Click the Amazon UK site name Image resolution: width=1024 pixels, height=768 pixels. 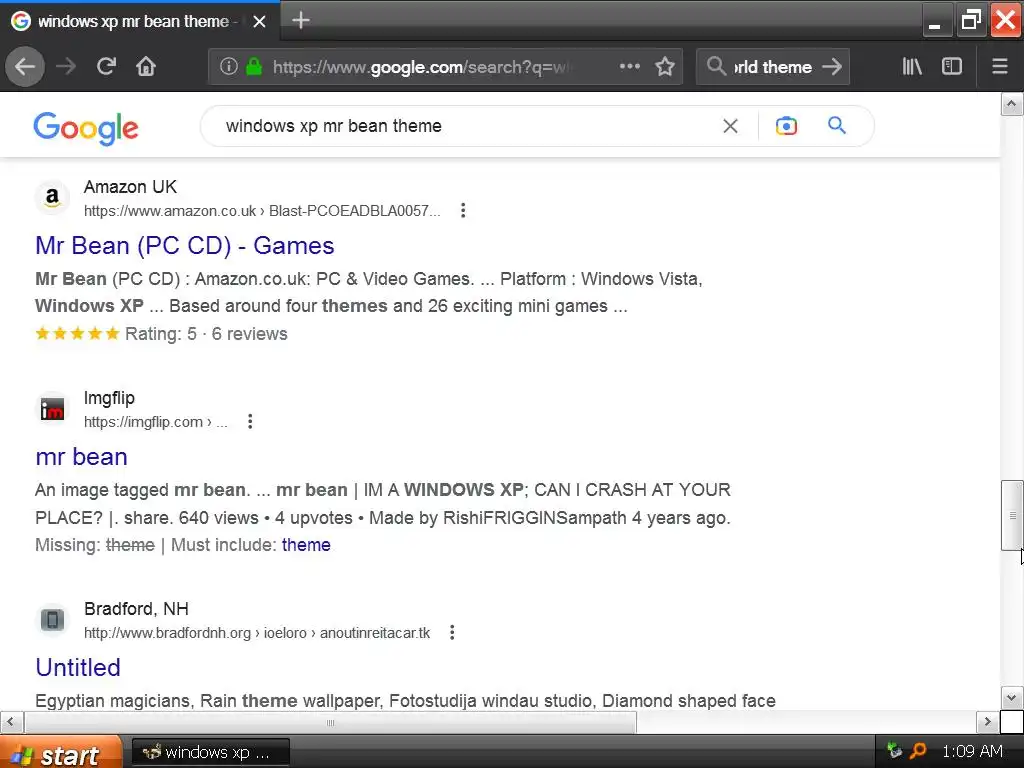pyautogui.click(x=130, y=187)
